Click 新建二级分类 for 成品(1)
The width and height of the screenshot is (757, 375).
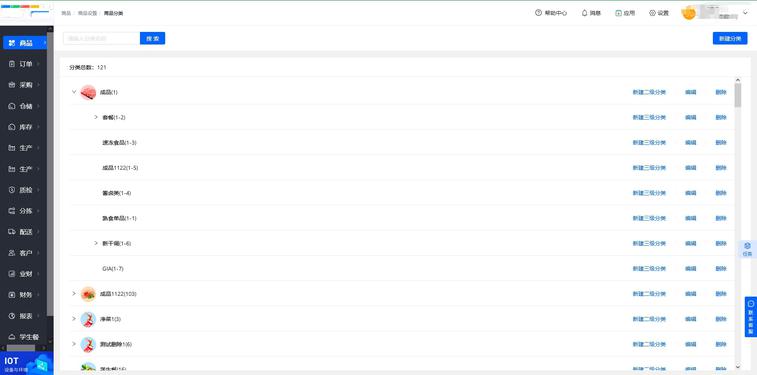(649, 92)
